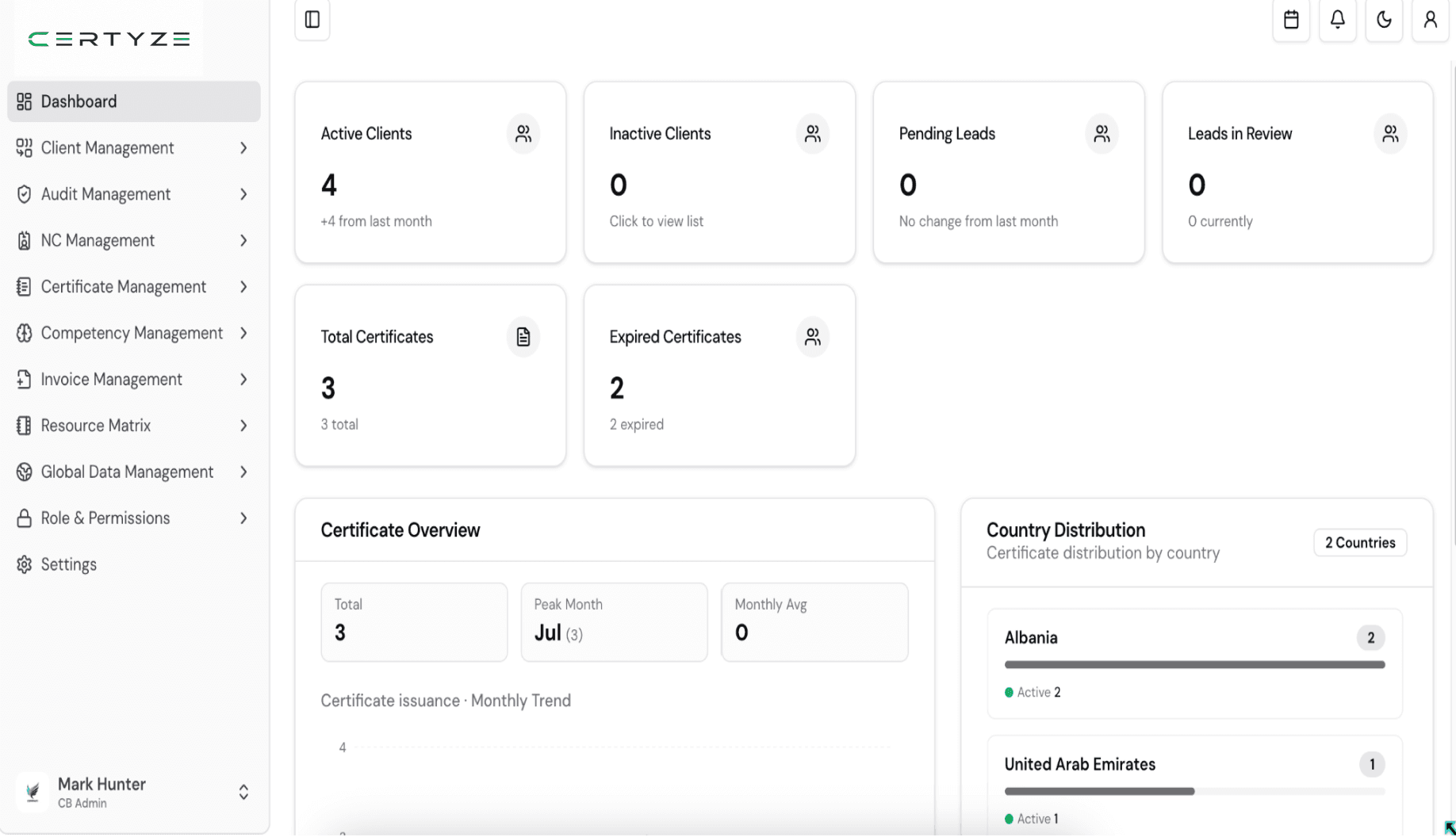Click the "+4 from last month" text
The width and height of the screenshot is (1456, 837).
(x=376, y=221)
